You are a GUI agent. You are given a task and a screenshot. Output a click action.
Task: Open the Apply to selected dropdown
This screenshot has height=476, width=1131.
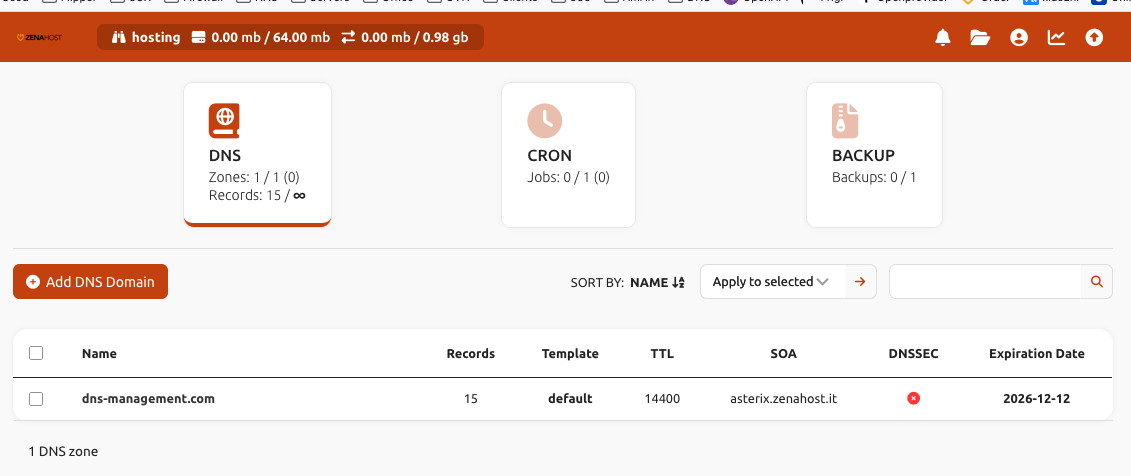(x=773, y=281)
